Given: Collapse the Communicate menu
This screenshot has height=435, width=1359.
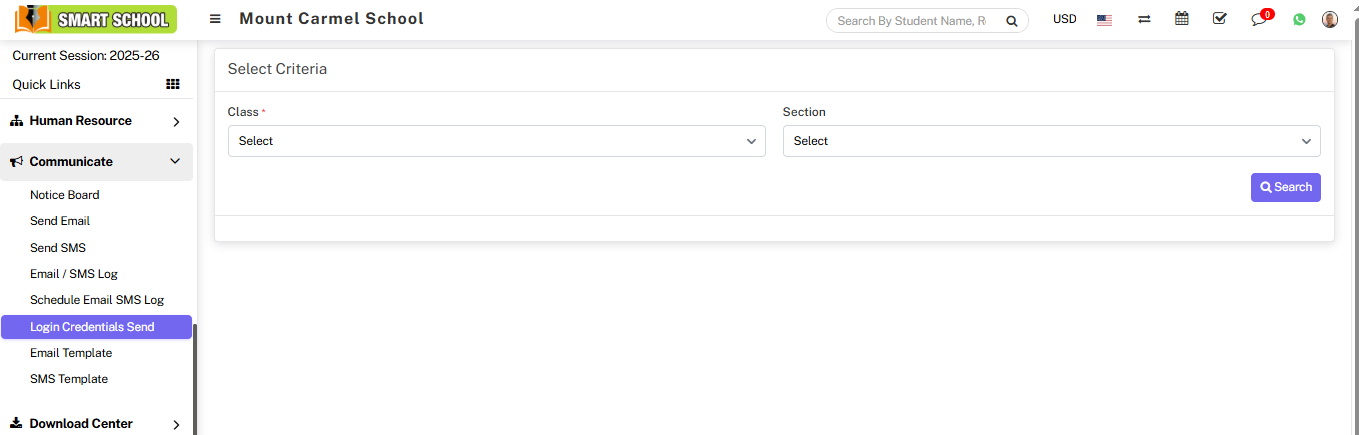Looking at the screenshot, I should pyautogui.click(x=96, y=162).
